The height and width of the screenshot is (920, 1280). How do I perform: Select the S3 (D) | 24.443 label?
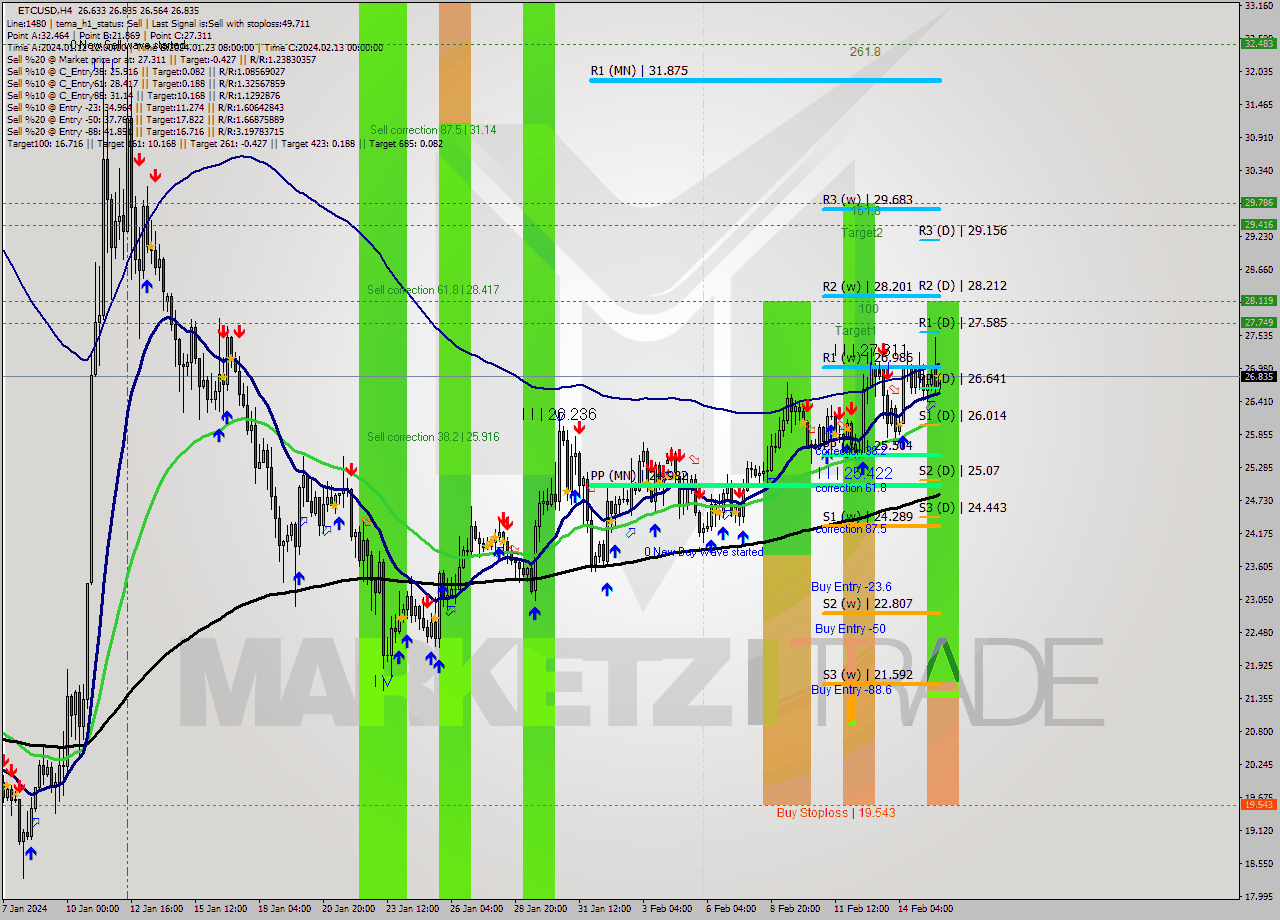coord(962,508)
